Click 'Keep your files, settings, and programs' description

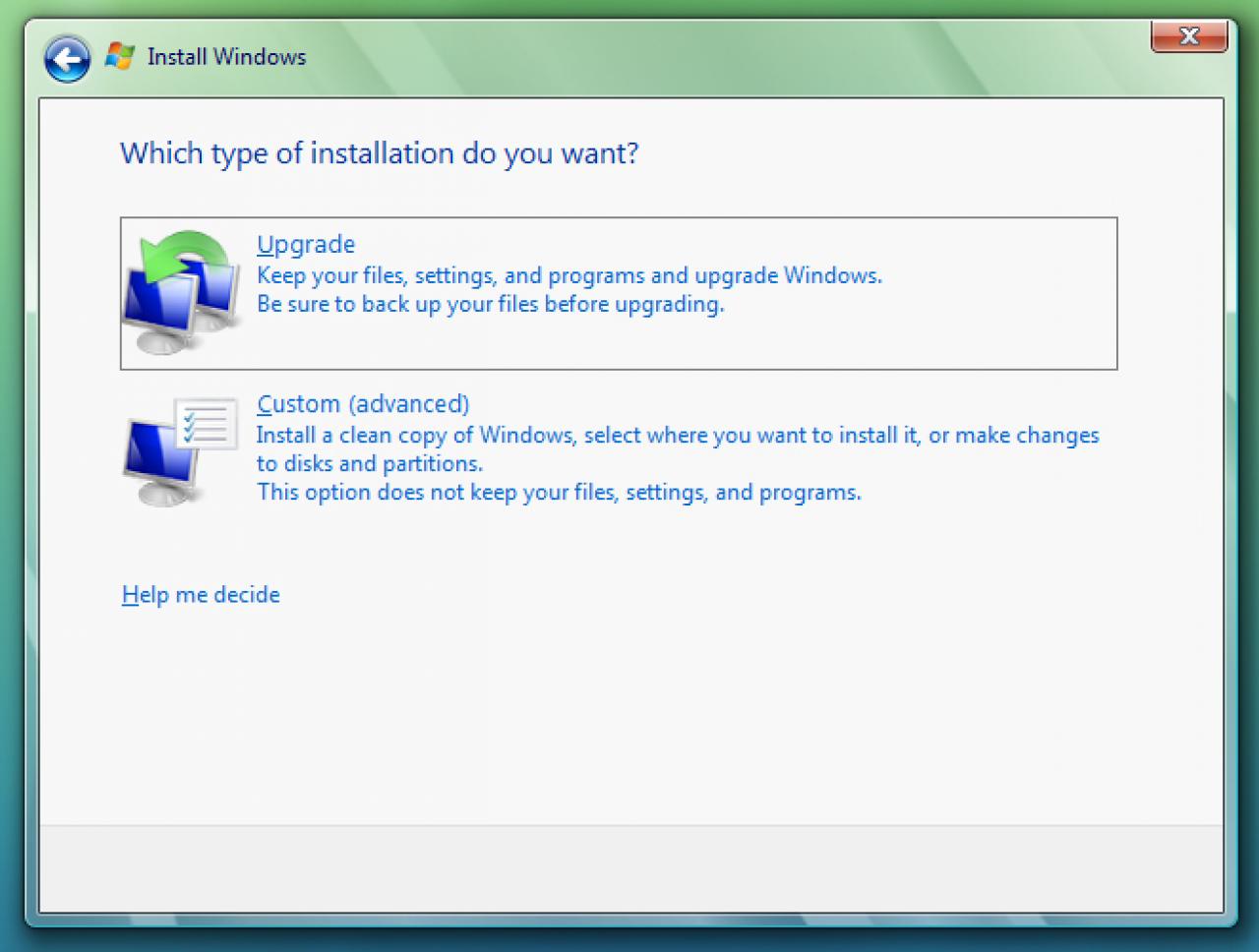pyautogui.click(x=570, y=275)
